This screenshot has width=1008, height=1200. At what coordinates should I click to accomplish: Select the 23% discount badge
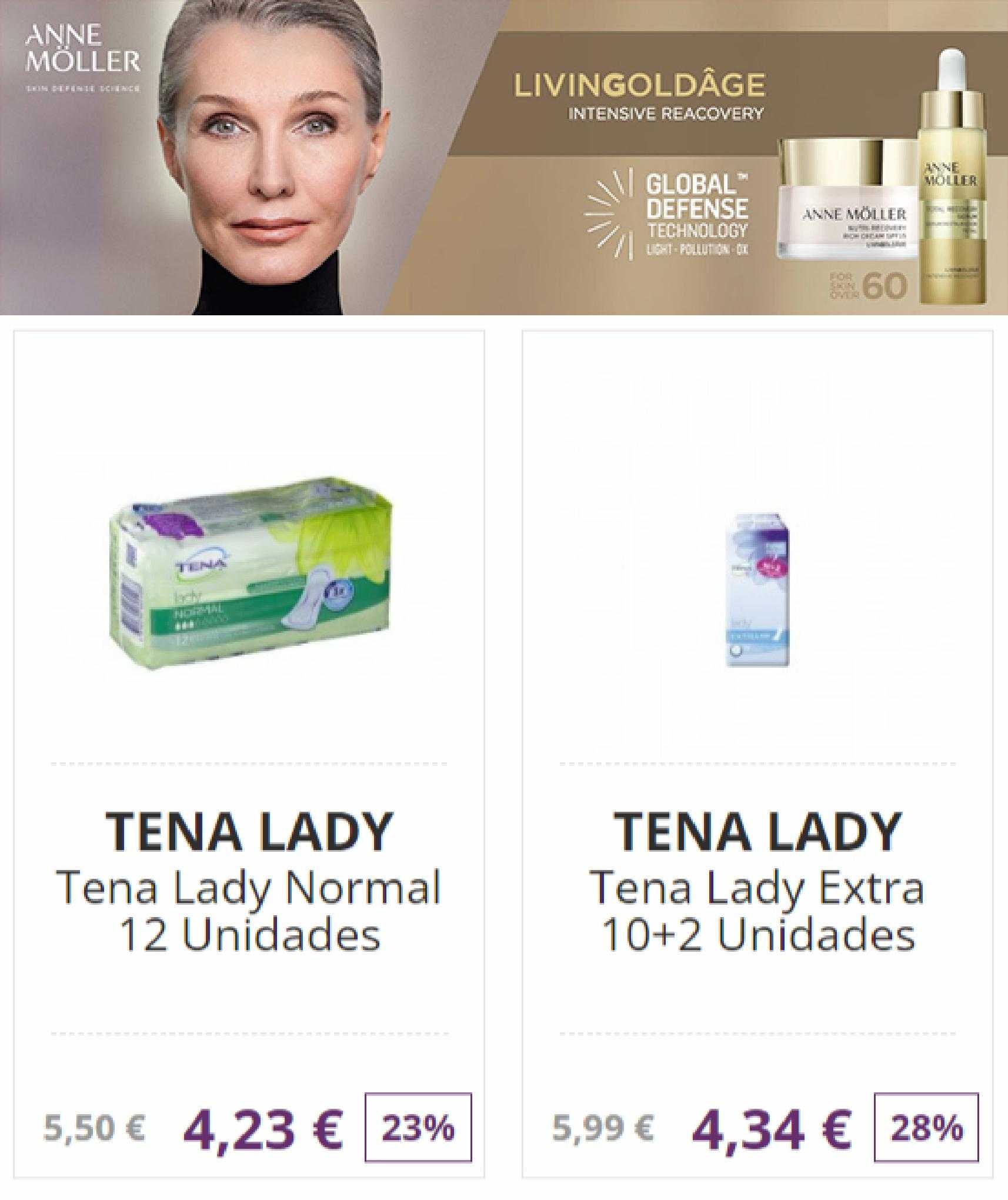pyautogui.click(x=418, y=1128)
